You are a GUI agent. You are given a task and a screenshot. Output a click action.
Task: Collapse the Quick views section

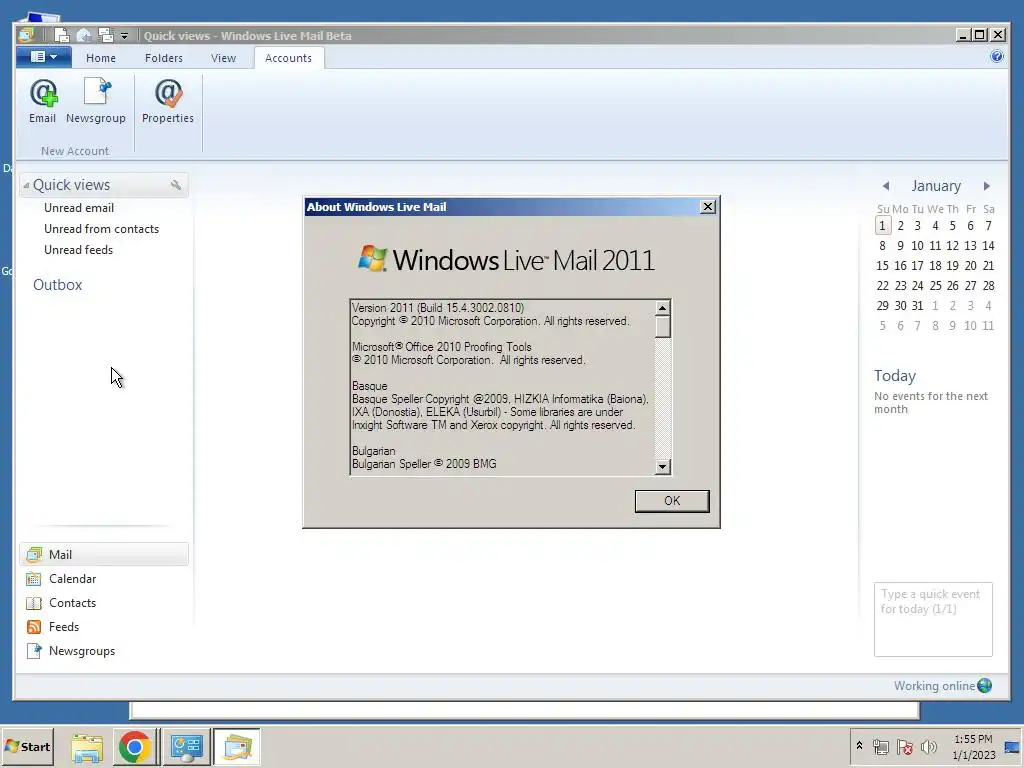tap(26, 185)
